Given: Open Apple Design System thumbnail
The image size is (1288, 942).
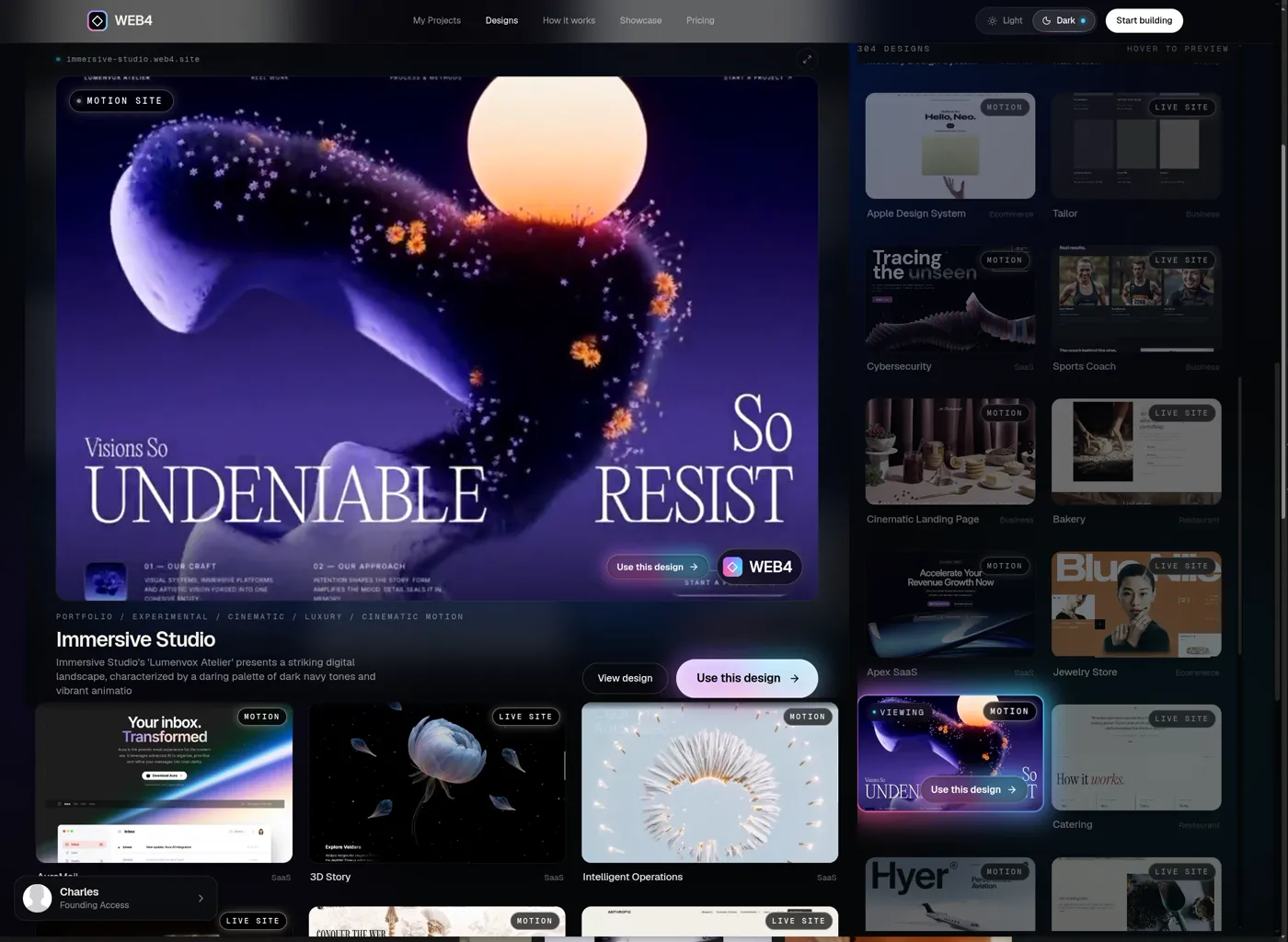Looking at the screenshot, I should 950,145.
